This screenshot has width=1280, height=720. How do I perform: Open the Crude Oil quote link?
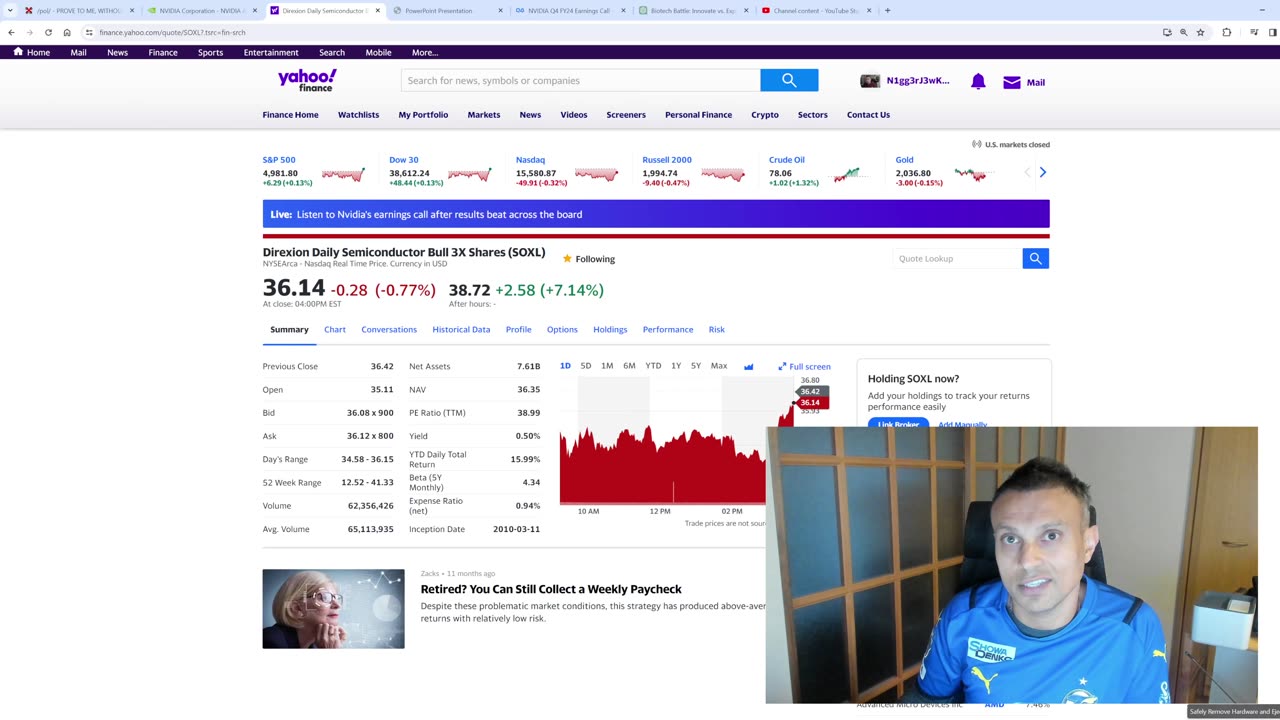[786, 160]
